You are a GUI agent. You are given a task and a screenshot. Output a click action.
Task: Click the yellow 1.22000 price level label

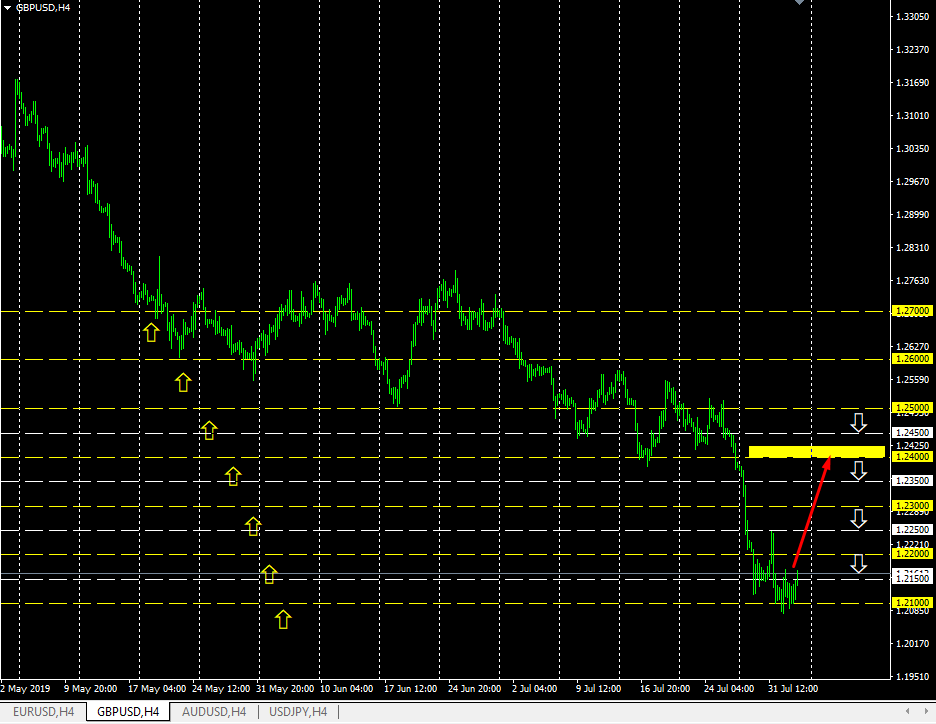click(912, 554)
